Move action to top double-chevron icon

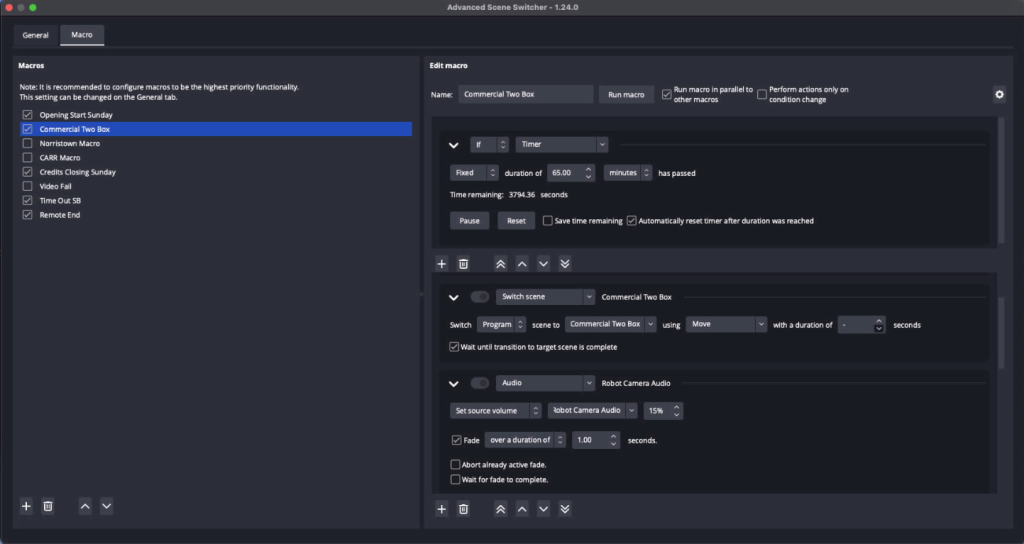501,509
